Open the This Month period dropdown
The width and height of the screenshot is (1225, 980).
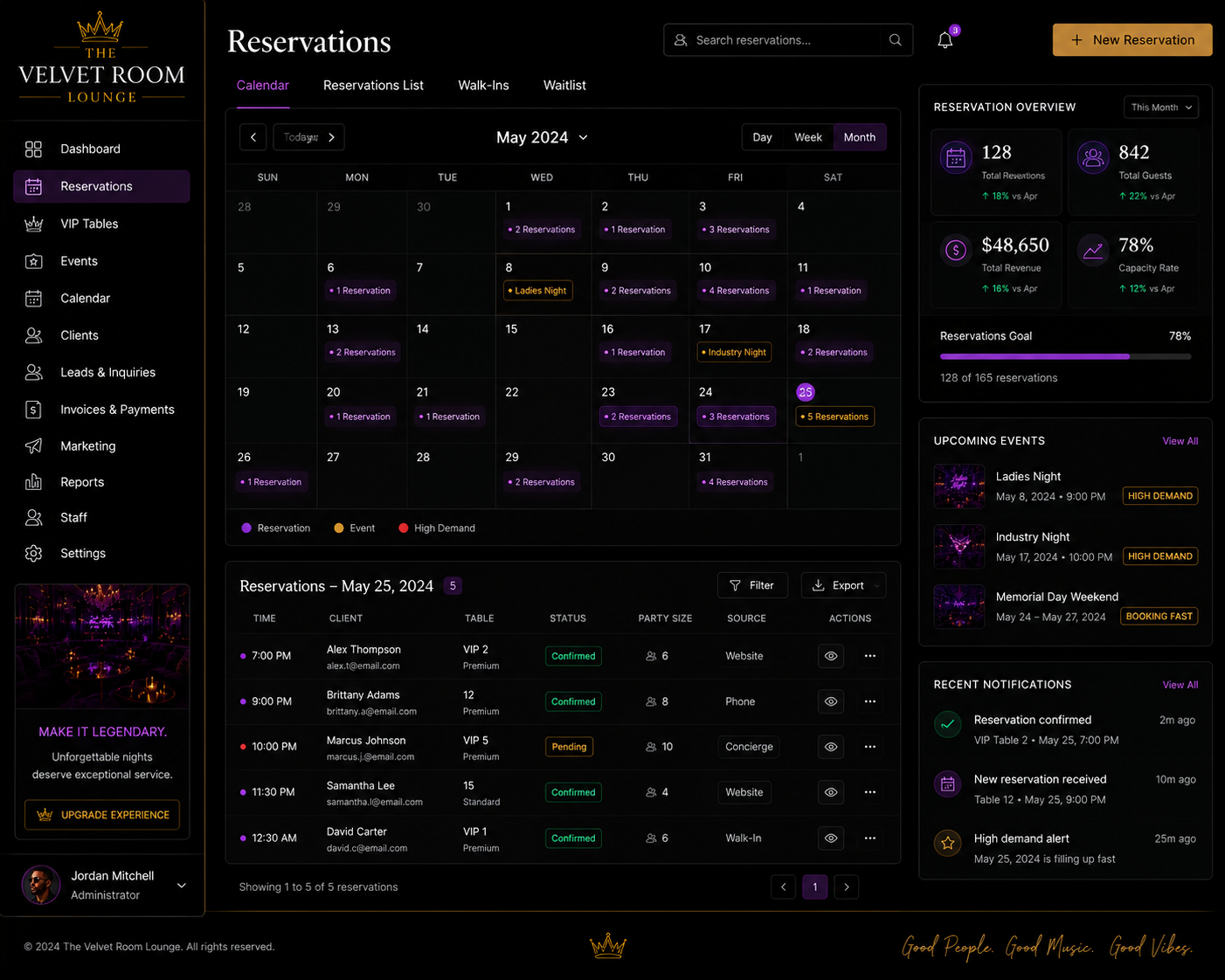point(1161,107)
